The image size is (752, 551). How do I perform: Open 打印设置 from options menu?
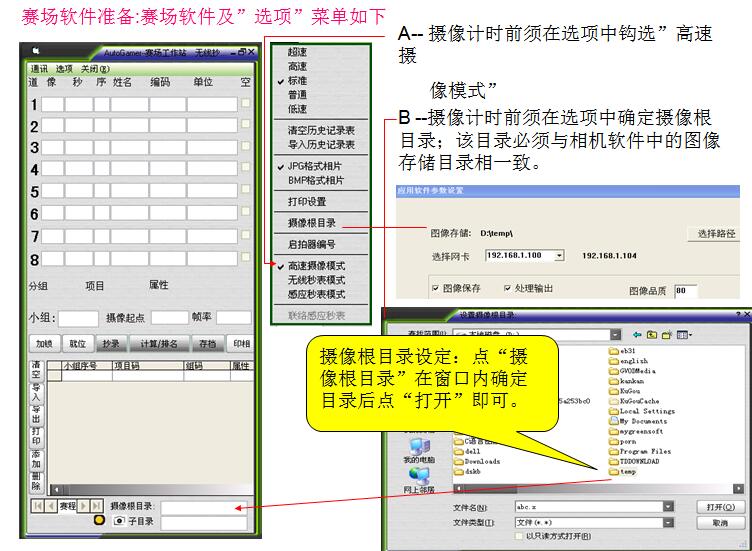click(x=307, y=202)
